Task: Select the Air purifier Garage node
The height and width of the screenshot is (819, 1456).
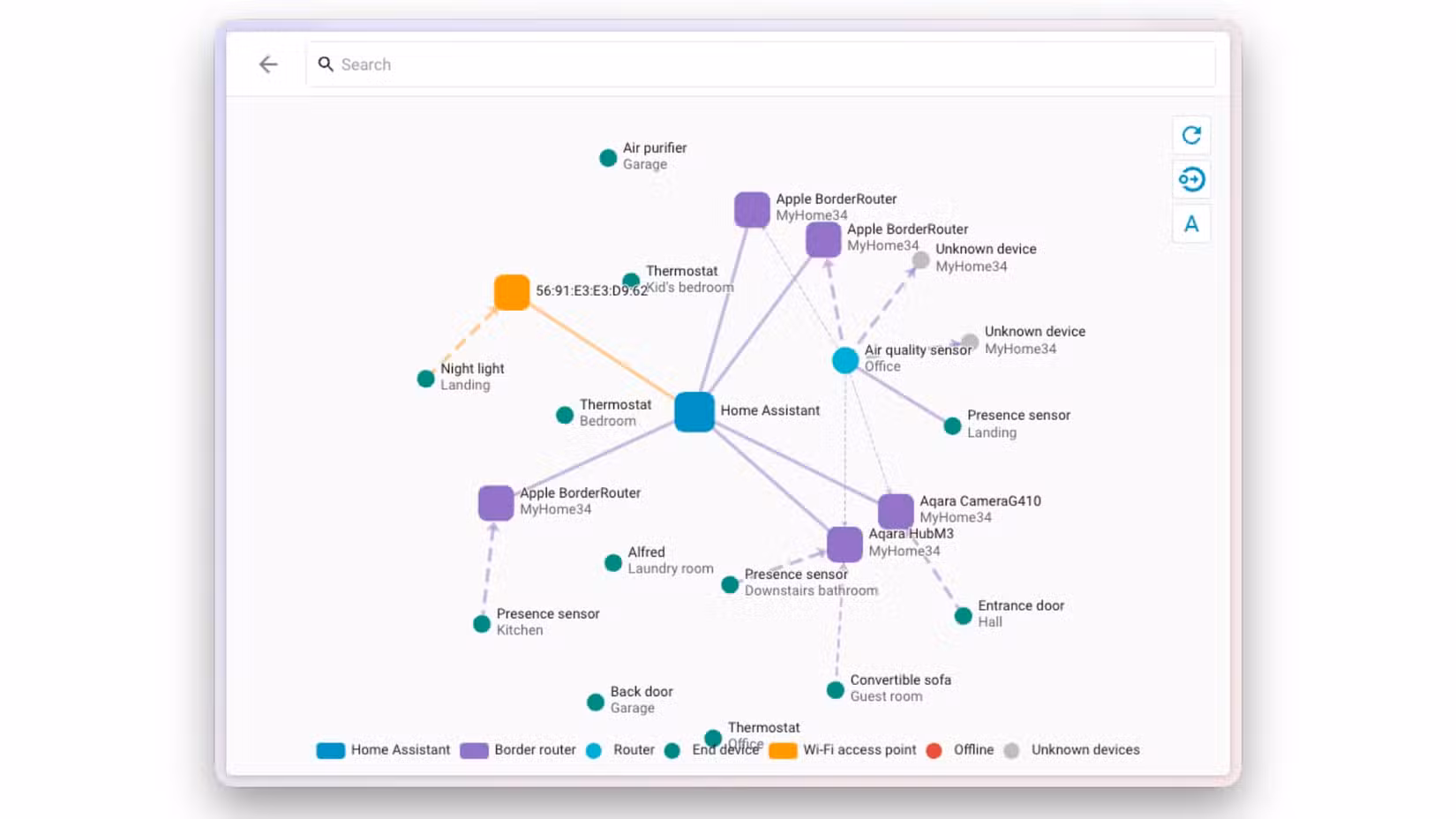Action: (x=608, y=158)
